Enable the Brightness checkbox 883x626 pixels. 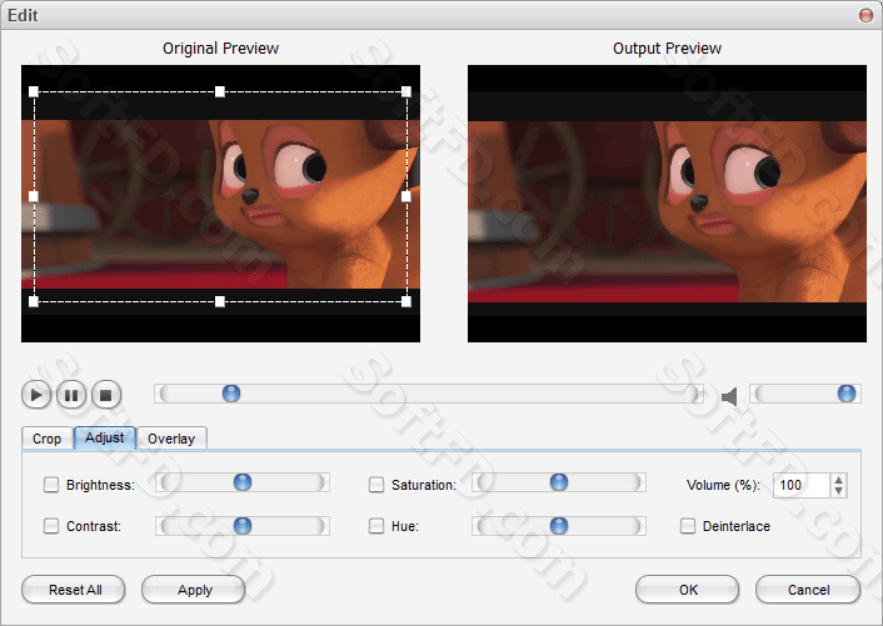pos(51,485)
